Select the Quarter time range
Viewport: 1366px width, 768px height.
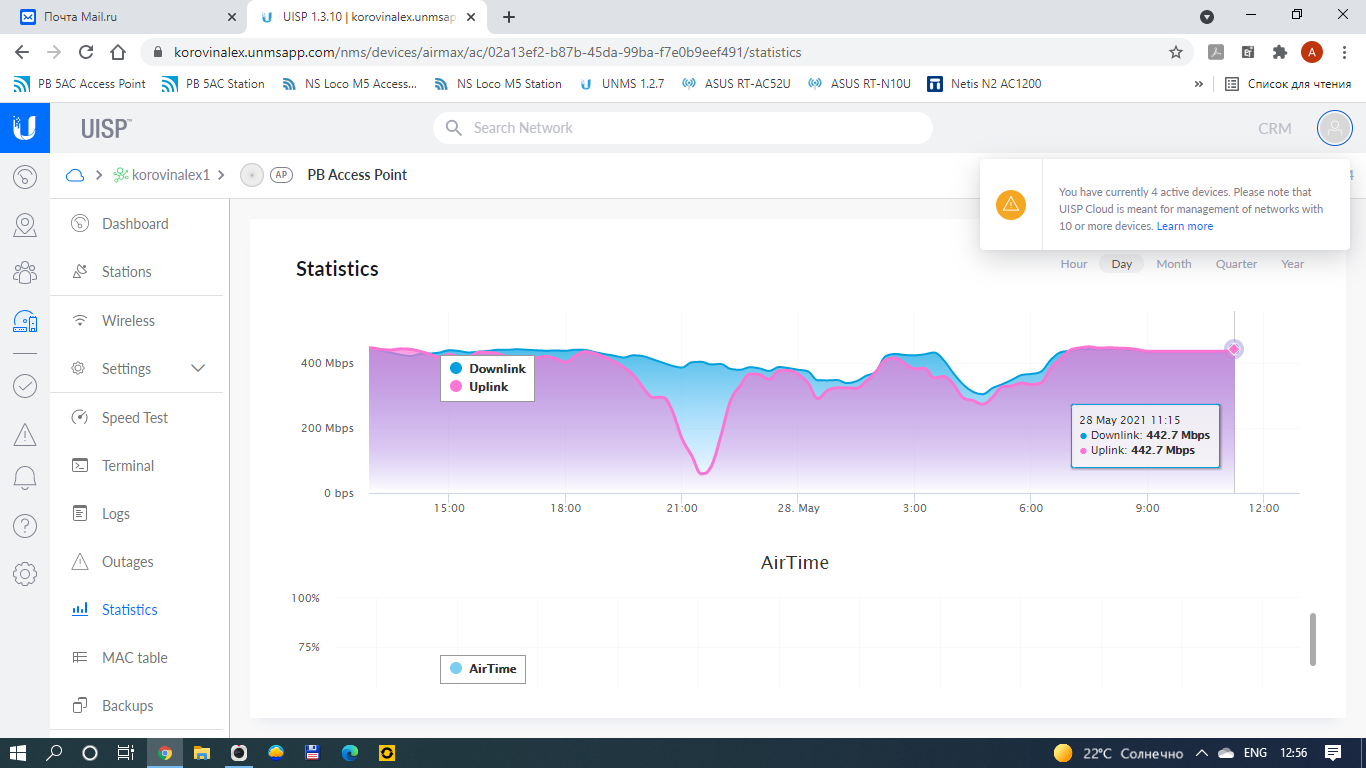point(1236,264)
